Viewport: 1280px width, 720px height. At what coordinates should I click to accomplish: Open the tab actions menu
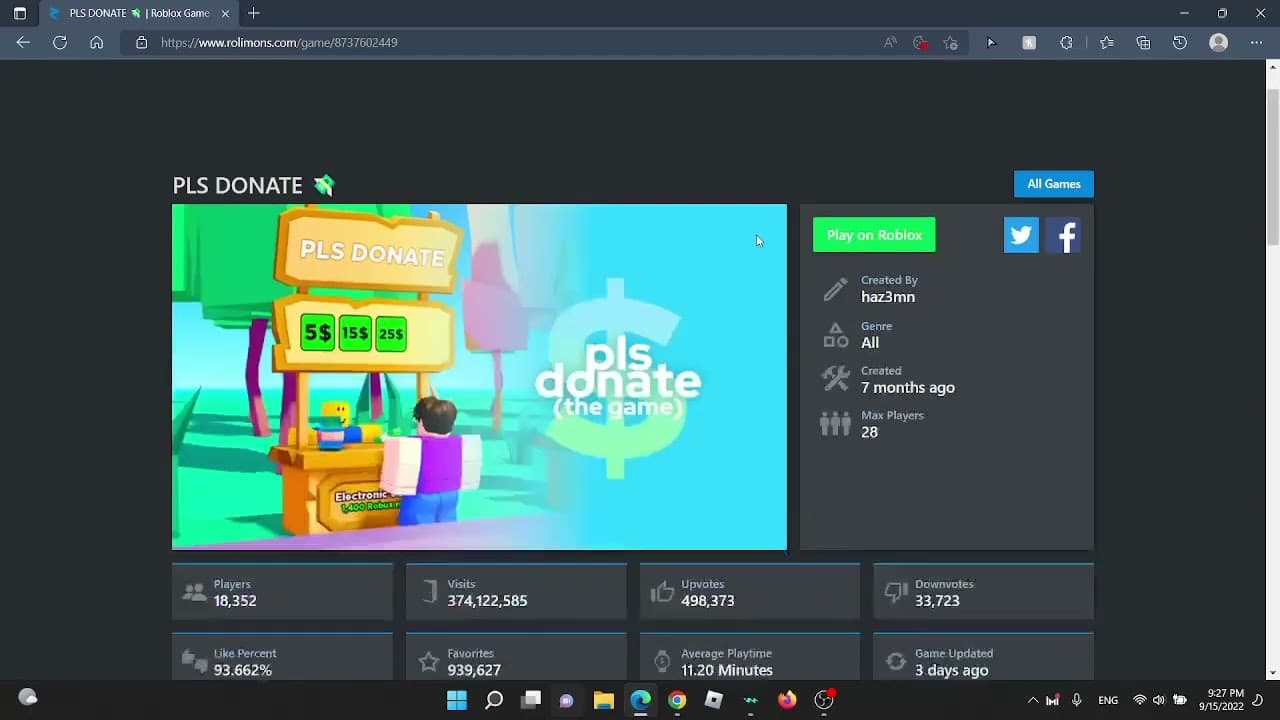19,14
